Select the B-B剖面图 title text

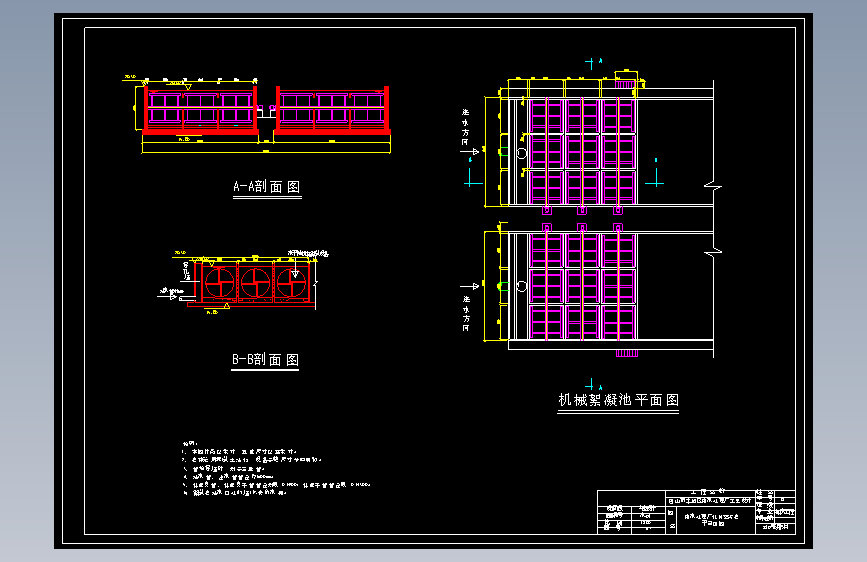pyautogui.click(x=265, y=360)
